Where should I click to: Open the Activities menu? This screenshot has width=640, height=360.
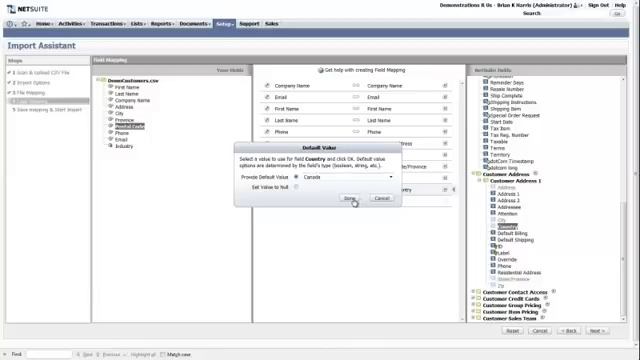click(71, 24)
